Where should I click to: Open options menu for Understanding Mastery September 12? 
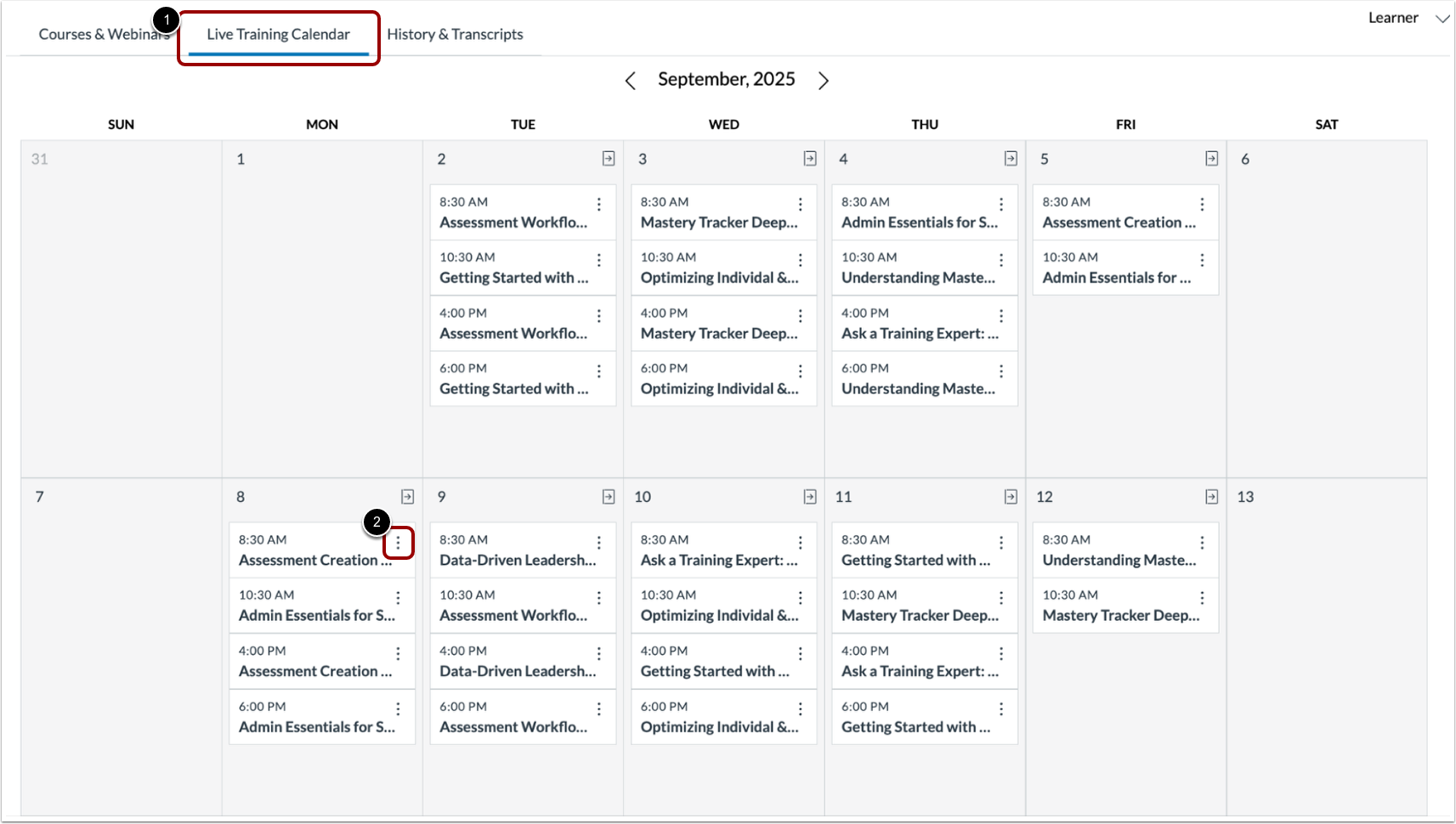[1201, 542]
